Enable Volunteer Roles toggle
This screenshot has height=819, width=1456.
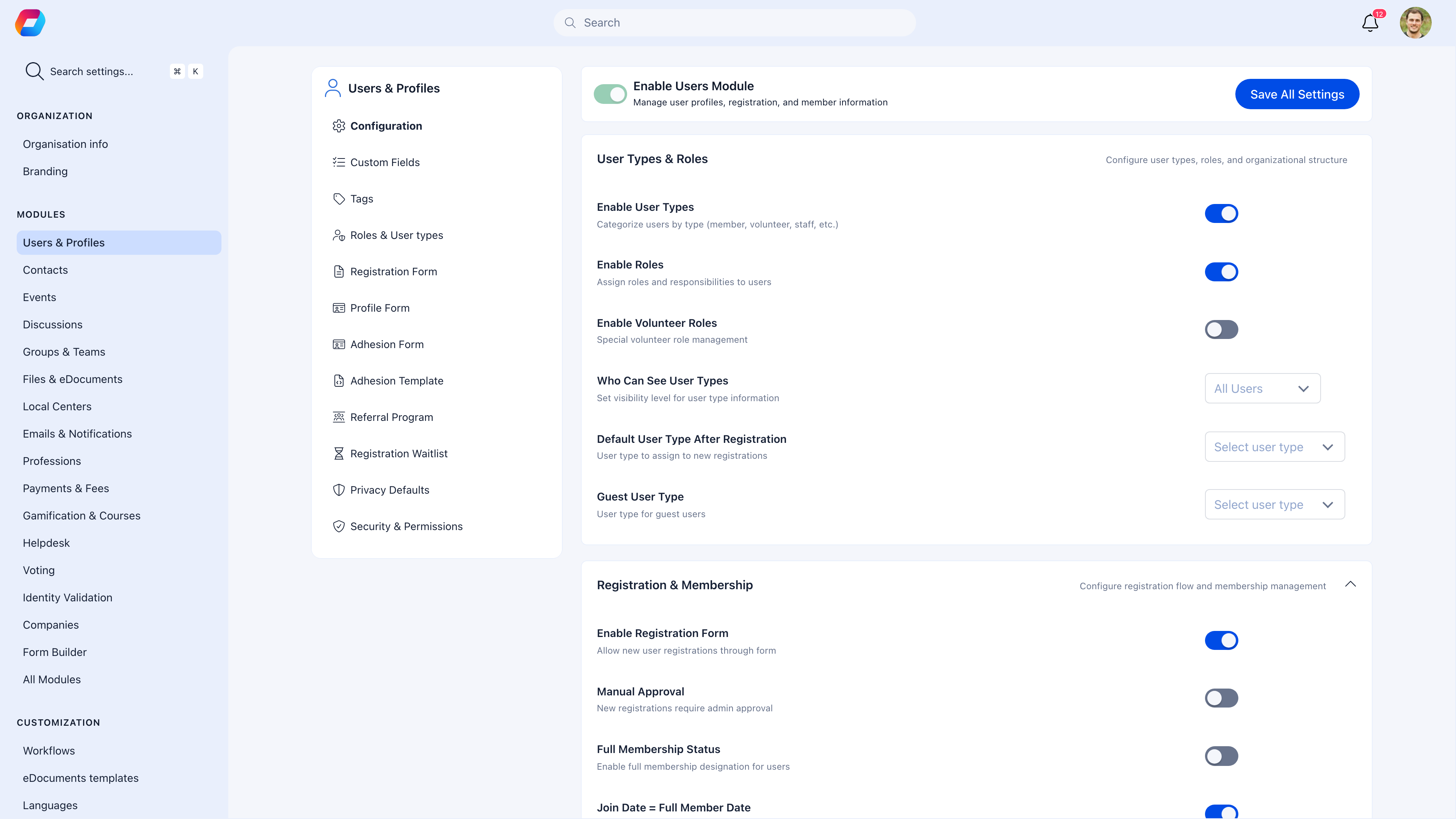pyautogui.click(x=1221, y=329)
